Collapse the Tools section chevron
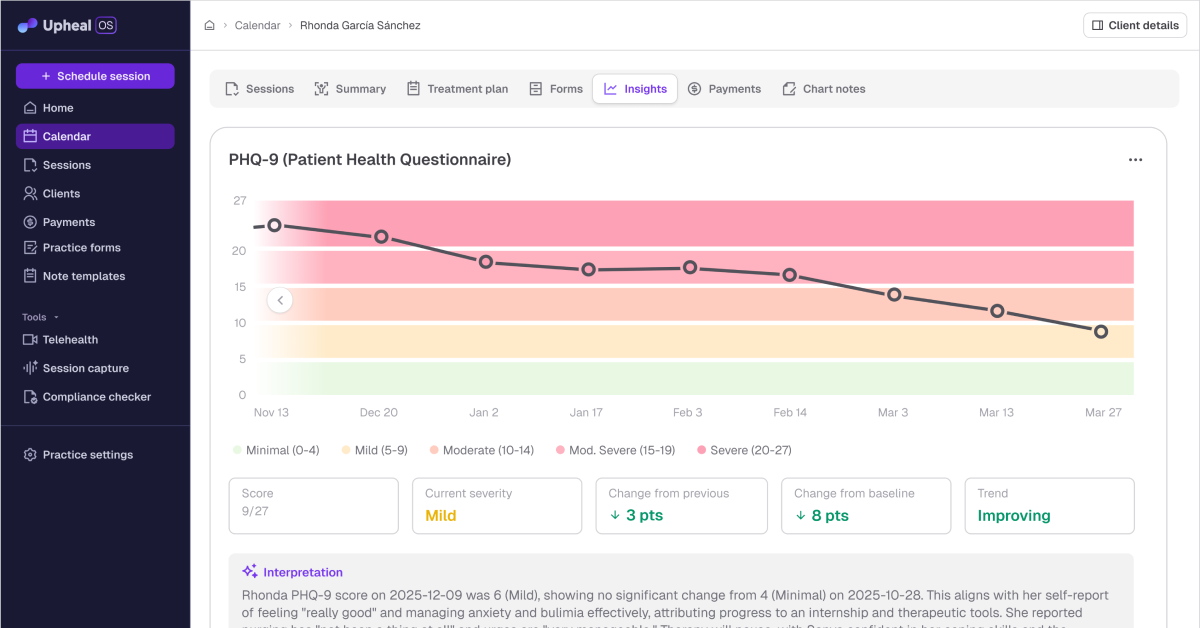The image size is (1200, 628). click(56, 317)
